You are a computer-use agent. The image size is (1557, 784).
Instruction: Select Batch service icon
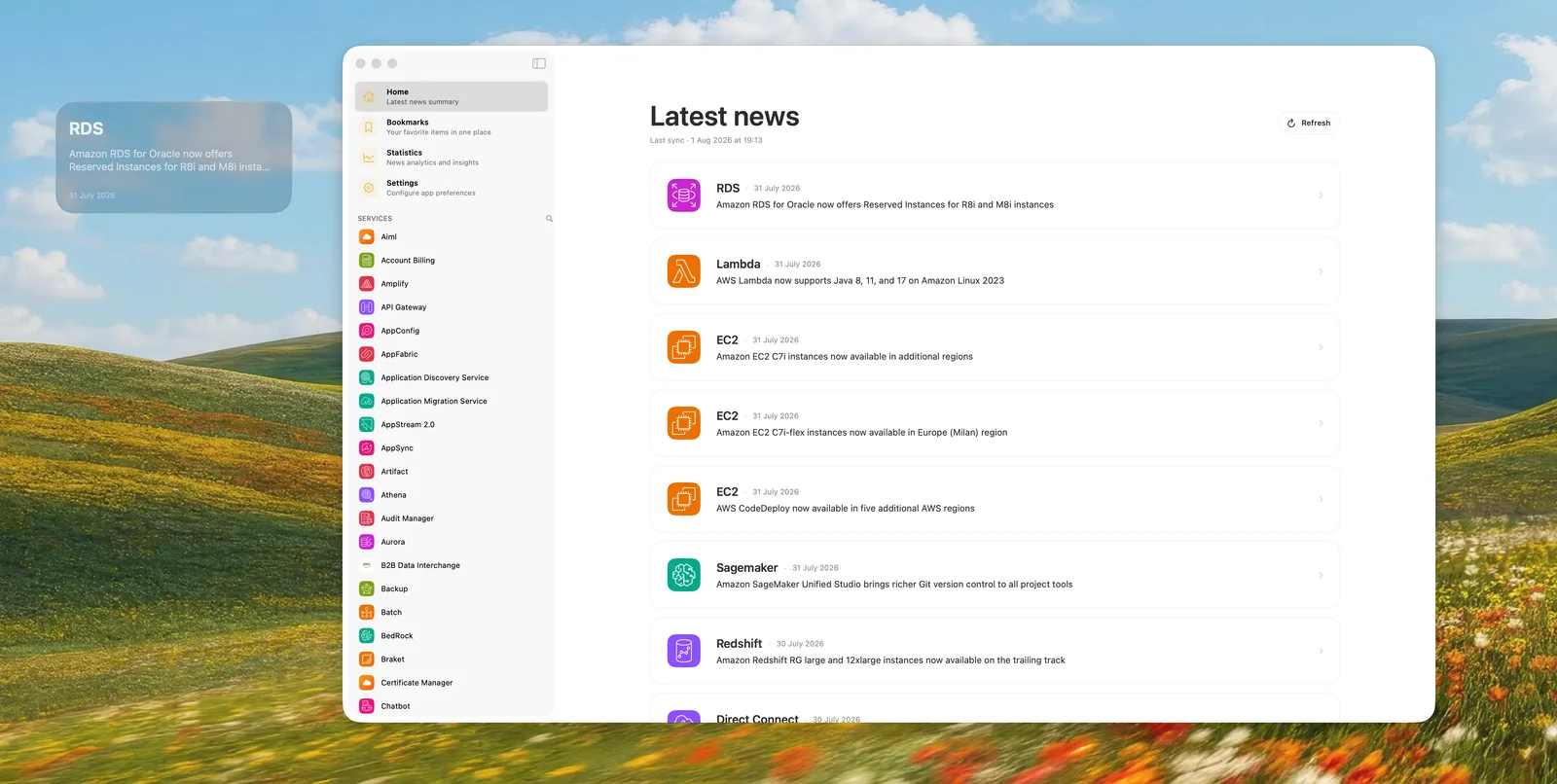pos(367,612)
